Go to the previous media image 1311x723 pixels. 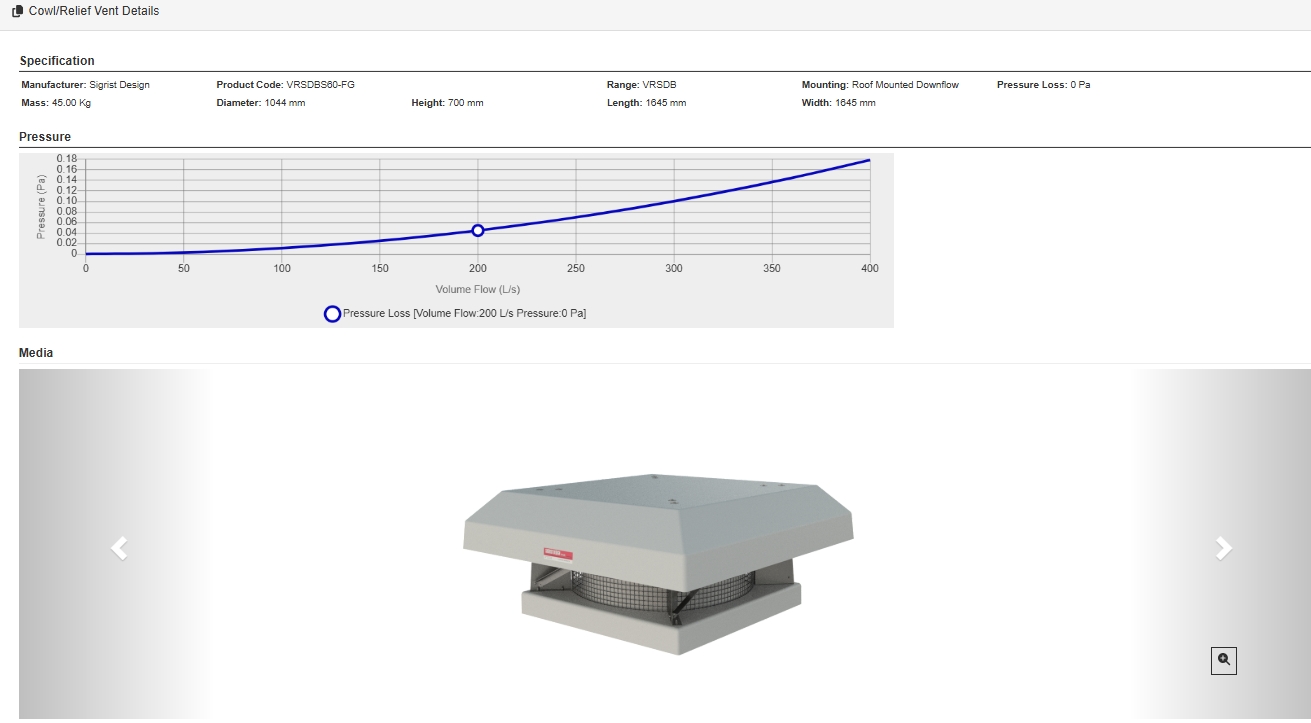click(119, 548)
